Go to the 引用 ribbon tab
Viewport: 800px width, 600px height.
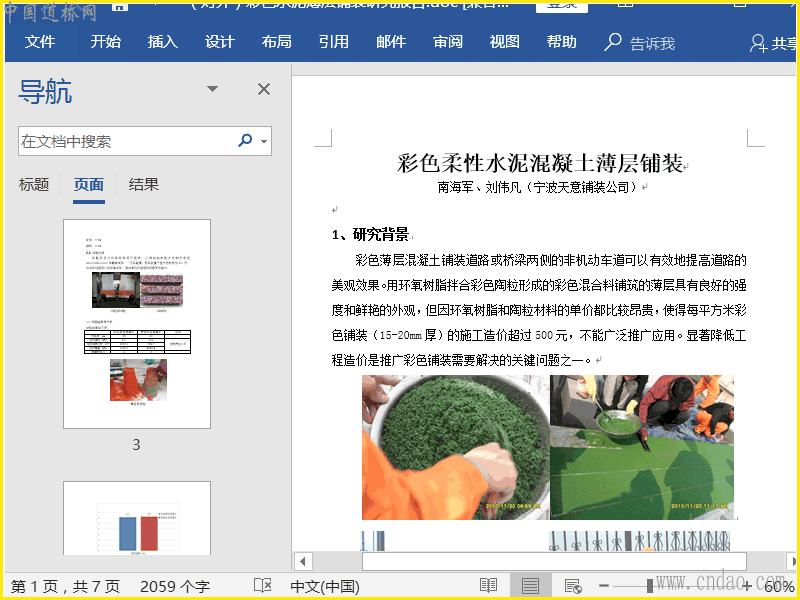pos(334,42)
